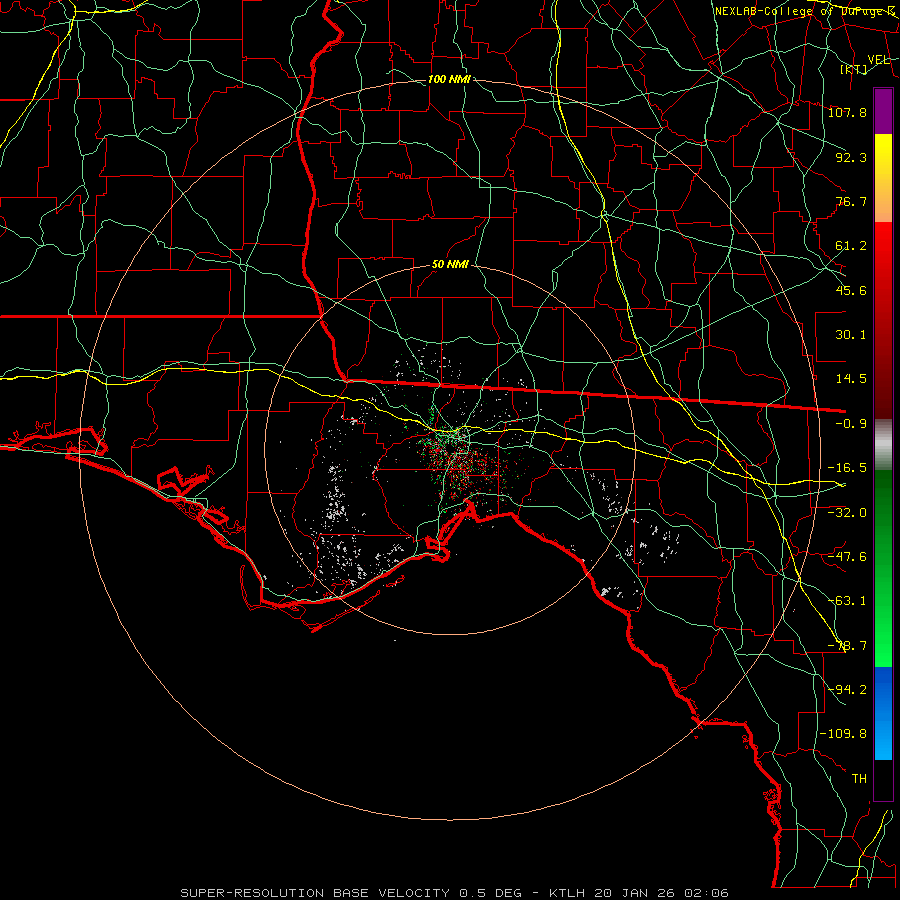Viewport: 900px width, 900px height.
Task: Click the -0.9 legend value
Action: click(851, 424)
